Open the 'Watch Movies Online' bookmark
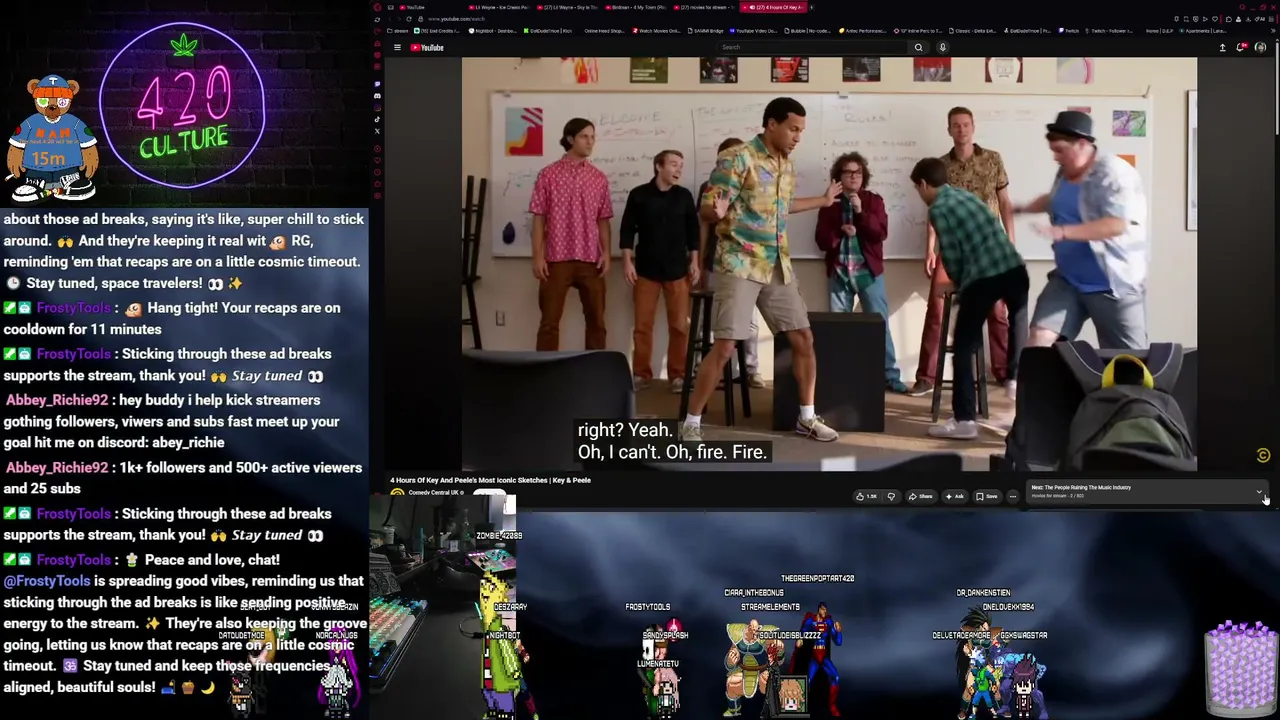The width and height of the screenshot is (1280, 720). pyautogui.click(x=657, y=31)
